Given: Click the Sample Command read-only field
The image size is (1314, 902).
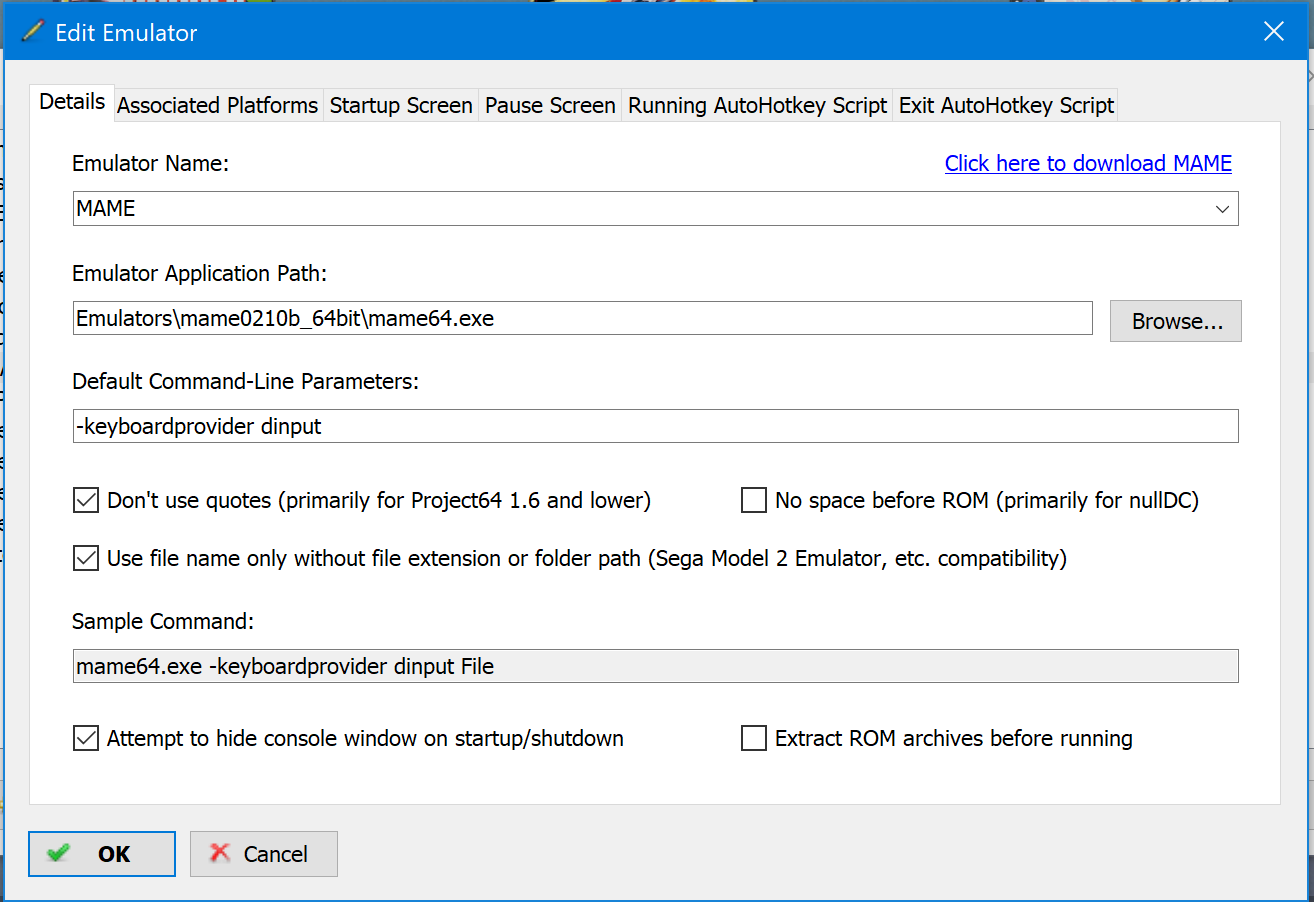Looking at the screenshot, I should (655, 666).
